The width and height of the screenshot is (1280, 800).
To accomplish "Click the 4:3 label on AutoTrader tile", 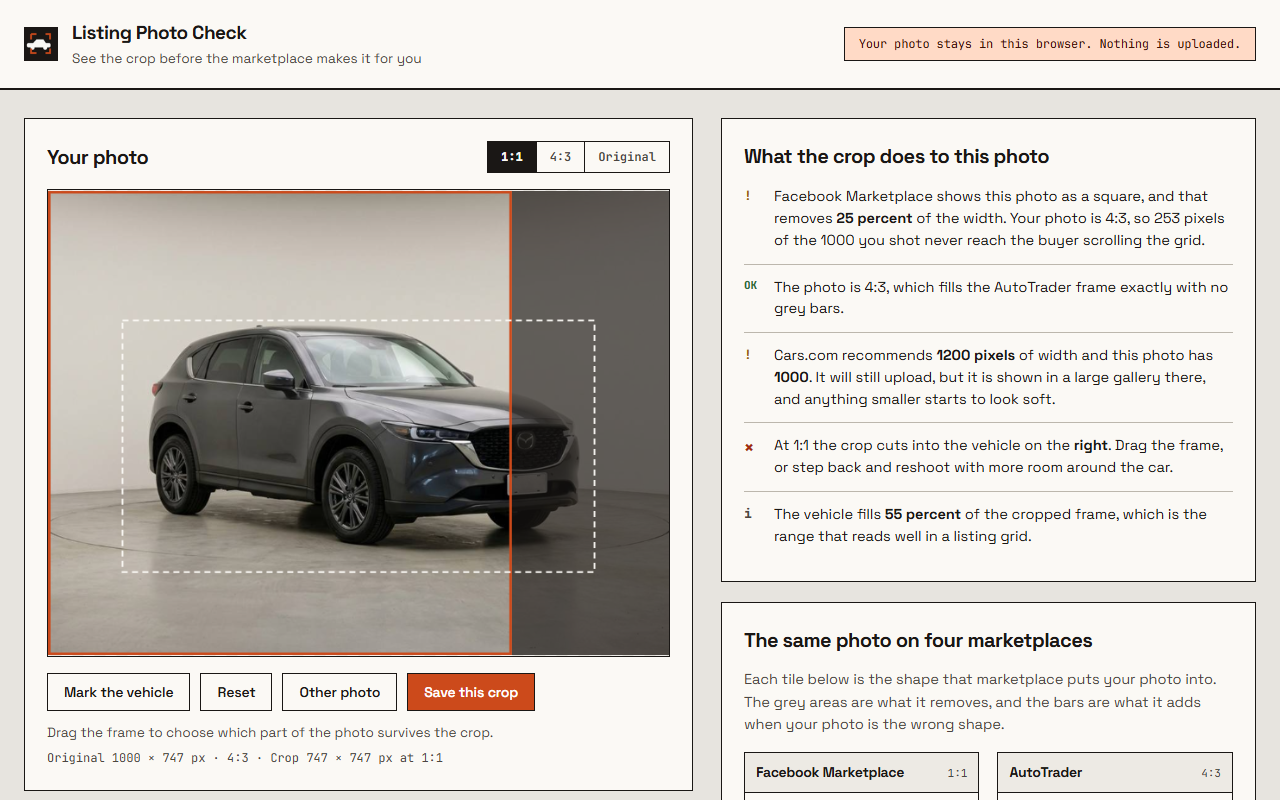I will [1211, 773].
